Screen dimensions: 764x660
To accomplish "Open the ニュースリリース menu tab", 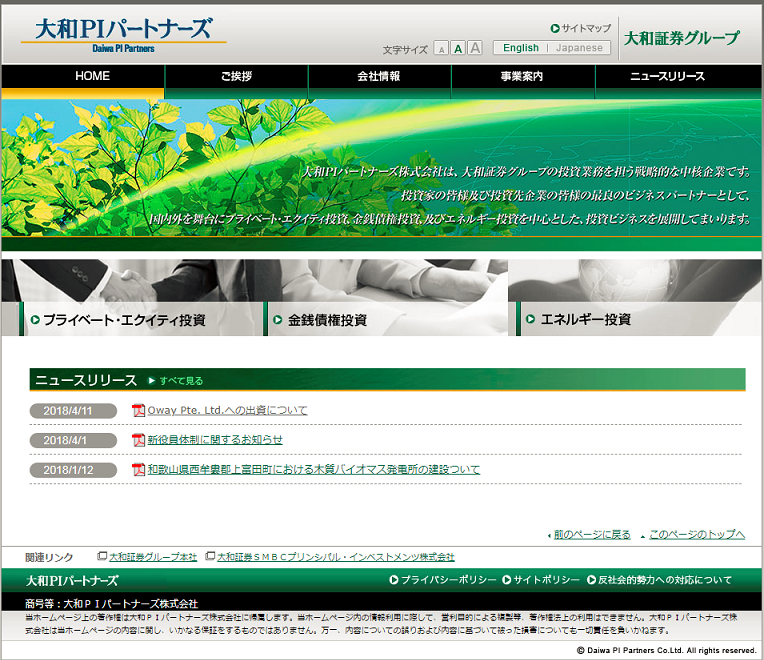I will pos(679,81).
